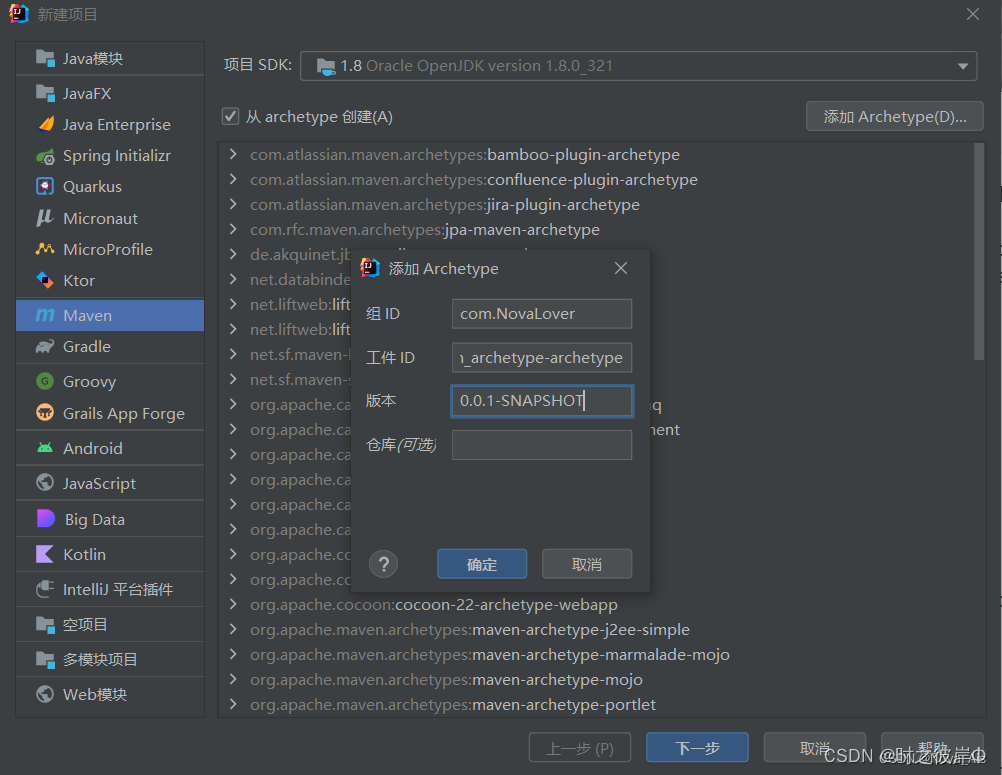This screenshot has height=775, width=1002.
Task: Select Spring Initializr project type
Action: click(110, 156)
